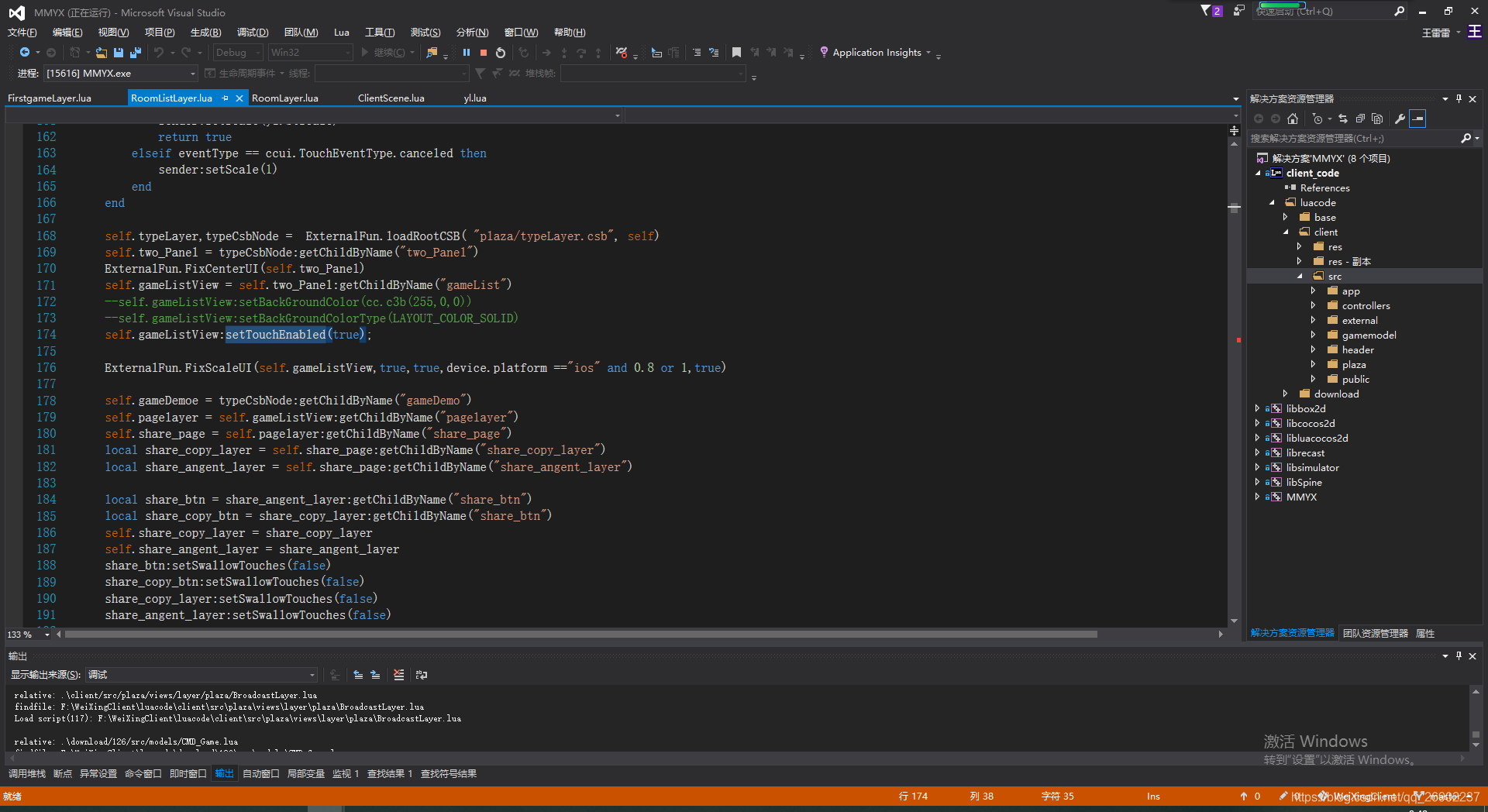This screenshot has height=812, width=1488.
Task: Switch to yl.lua tab
Action: tap(475, 98)
